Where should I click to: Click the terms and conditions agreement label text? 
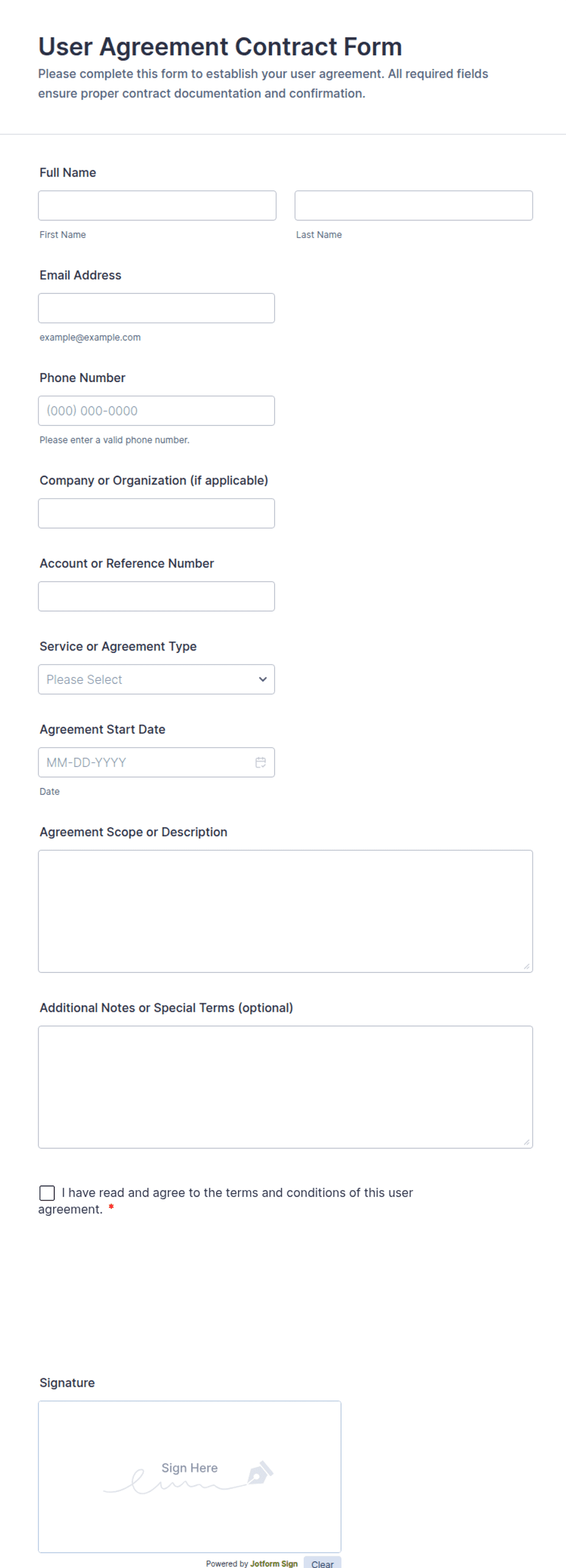(x=226, y=1201)
